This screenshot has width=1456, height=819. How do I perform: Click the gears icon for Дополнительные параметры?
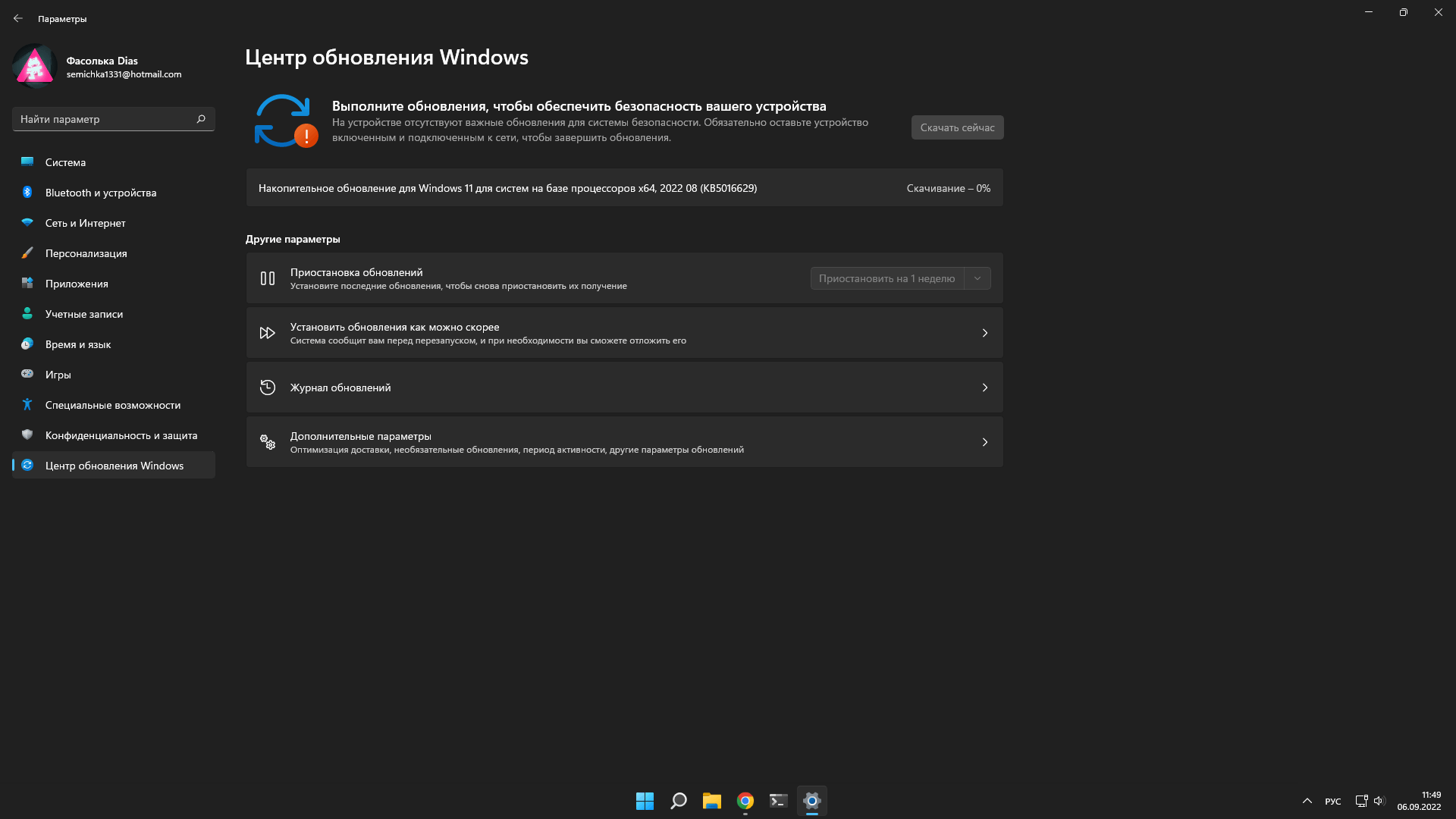tap(268, 442)
